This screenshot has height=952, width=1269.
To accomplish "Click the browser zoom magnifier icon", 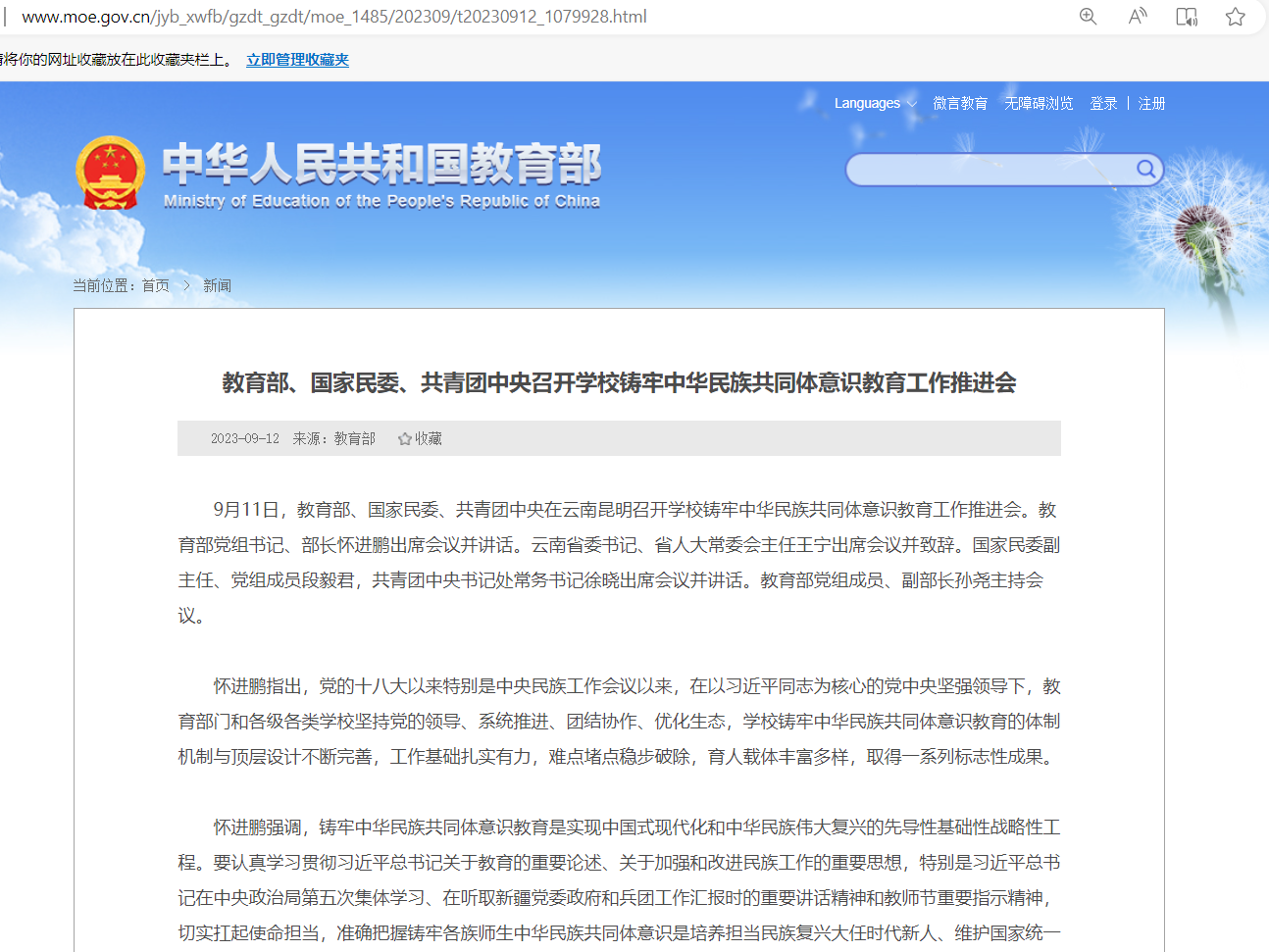I will (1088, 17).
